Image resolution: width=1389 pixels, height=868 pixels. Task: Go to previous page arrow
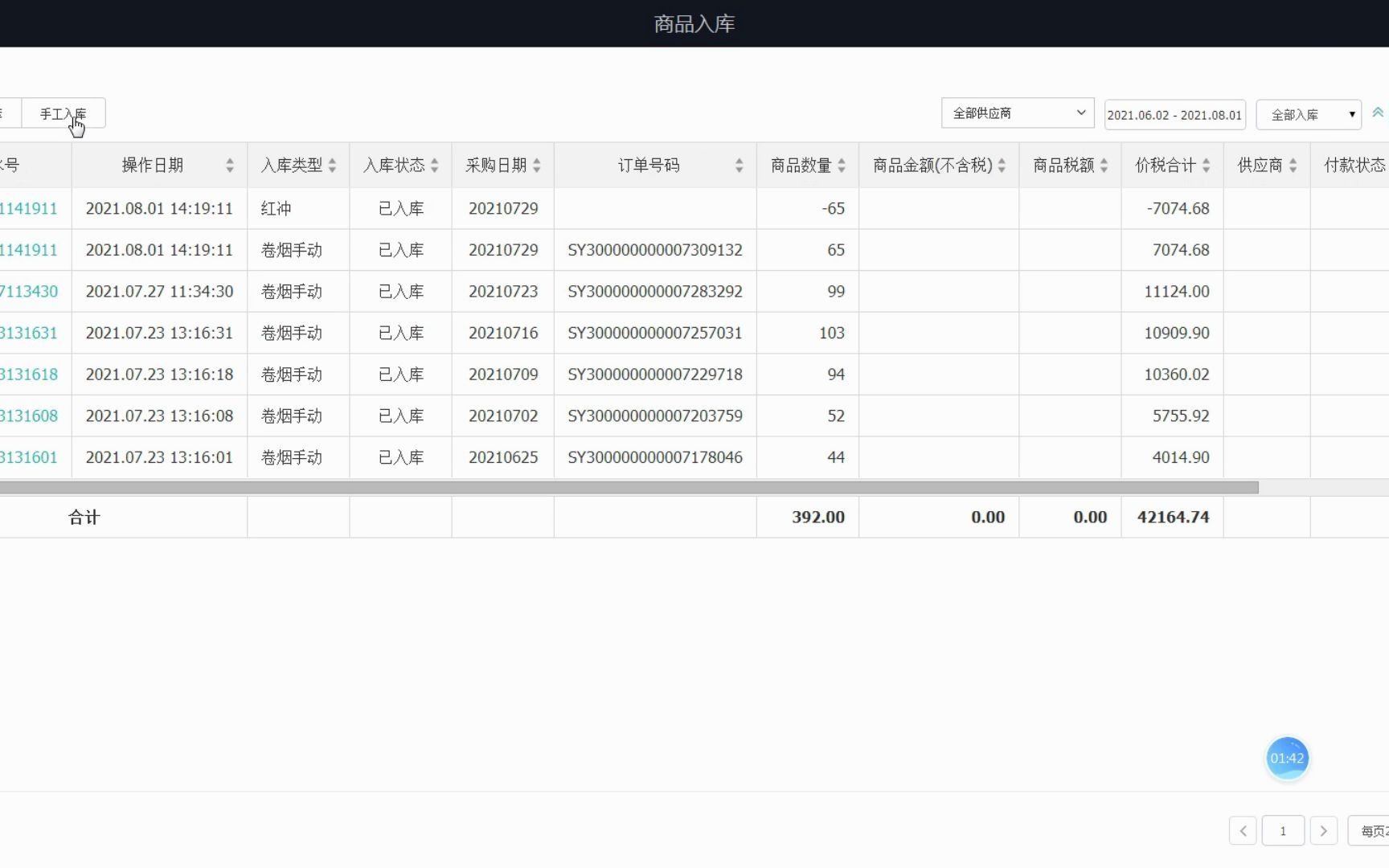tap(1243, 831)
